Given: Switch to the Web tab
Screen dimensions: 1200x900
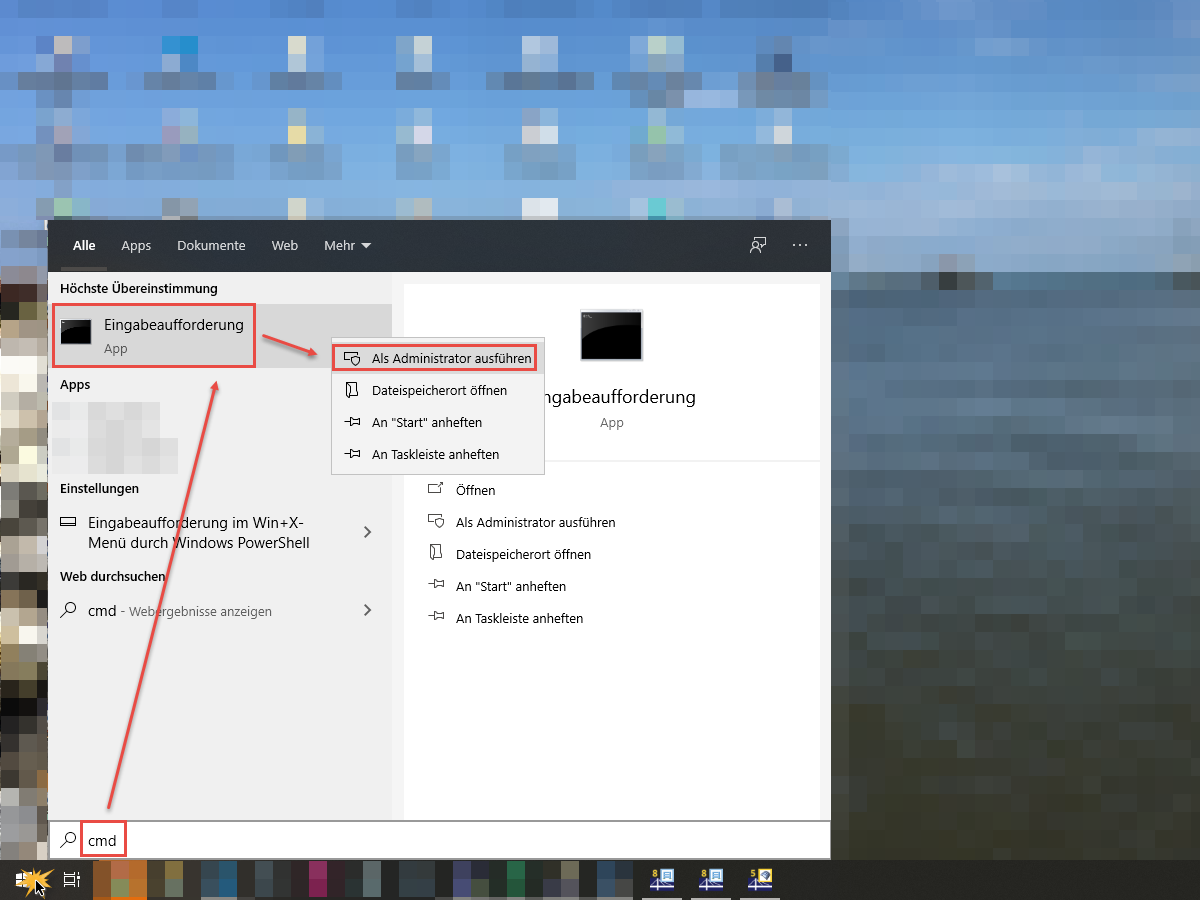Looking at the screenshot, I should click(284, 245).
